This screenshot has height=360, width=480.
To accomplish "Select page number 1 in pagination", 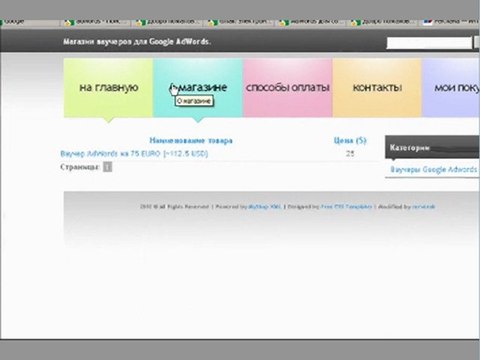I will 107,167.
